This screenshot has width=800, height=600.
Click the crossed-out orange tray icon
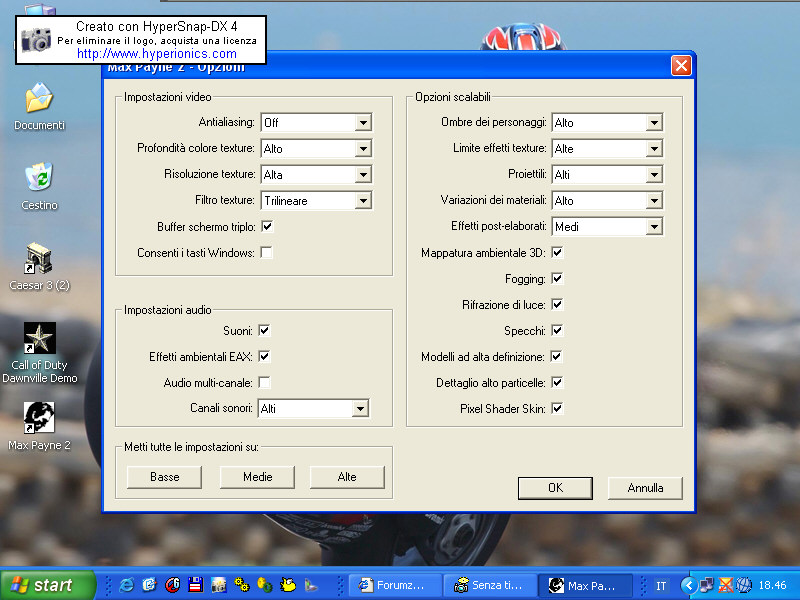[726, 585]
